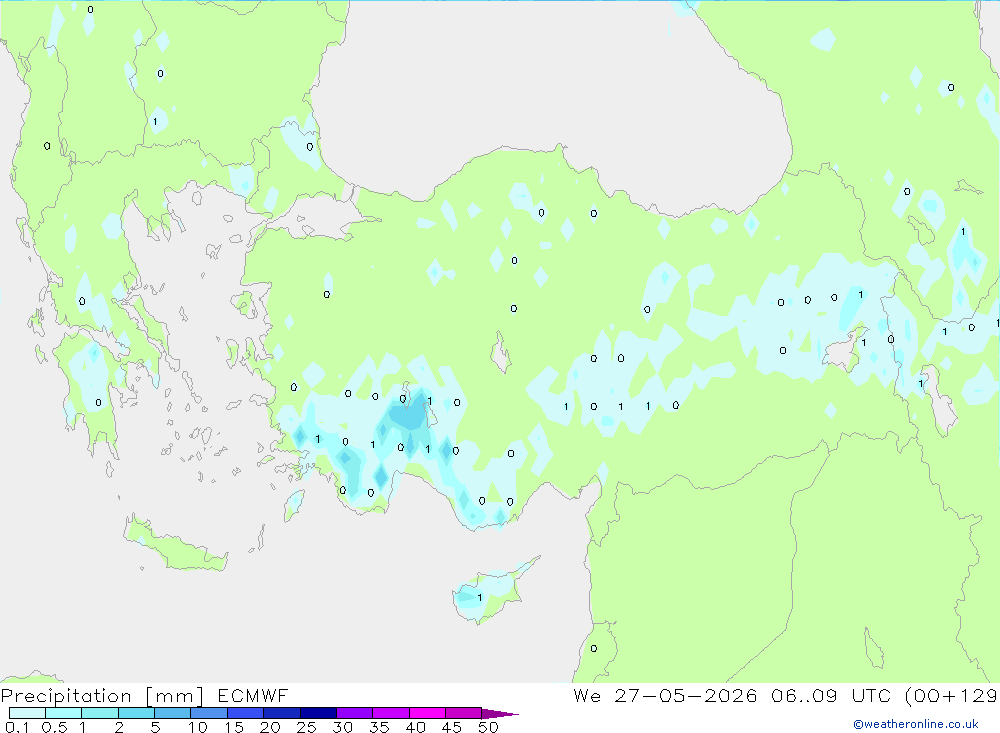1000x733 pixels.
Task: Click the 'We' weekday label
Action: coord(587,695)
